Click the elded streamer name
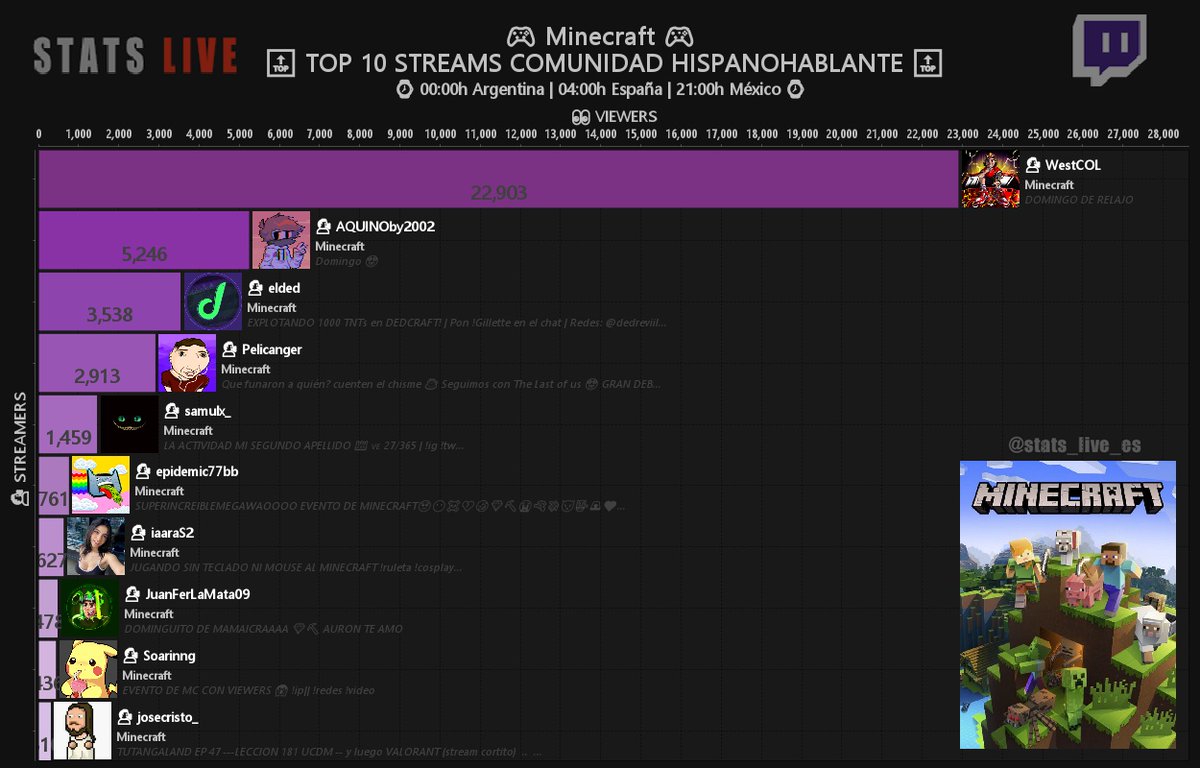Image resolution: width=1200 pixels, height=768 pixels. (x=284, y=288)
